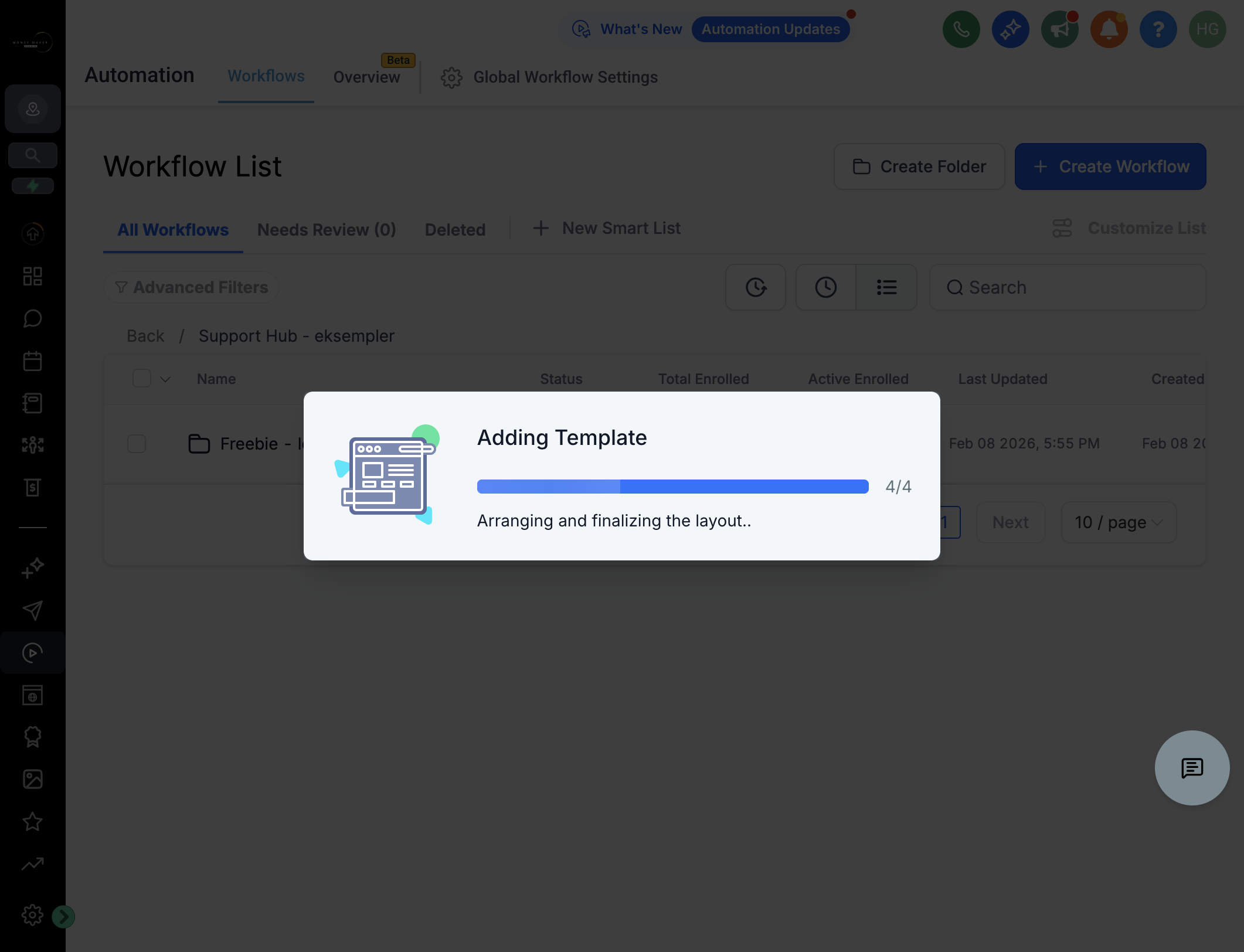This screenshot has height=952, width=1244.
Task: Open the sidebar settings gear icon
Action: pyautogui.click(x=33, y=915)
